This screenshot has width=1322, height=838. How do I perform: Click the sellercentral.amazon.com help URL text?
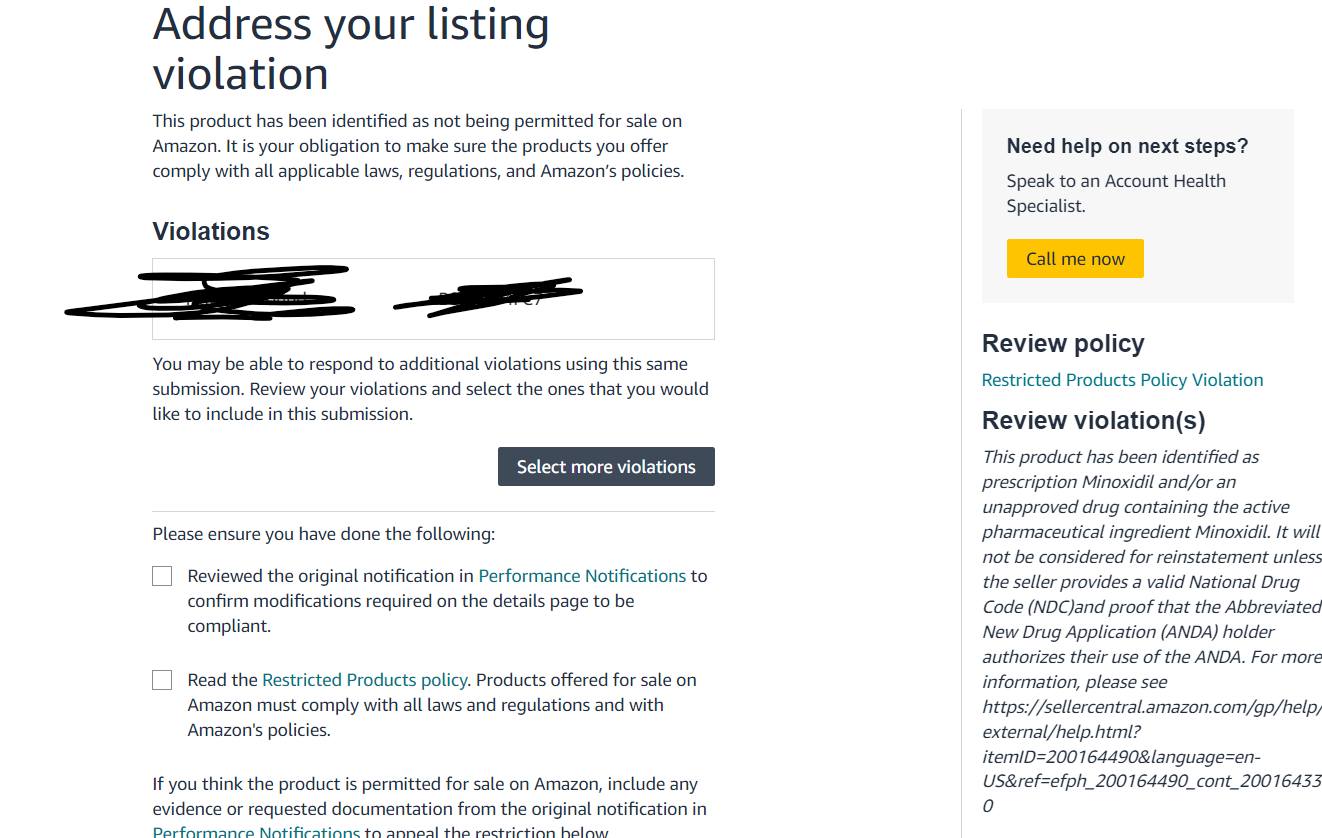pyautogui.click(x=1152, y=756)
